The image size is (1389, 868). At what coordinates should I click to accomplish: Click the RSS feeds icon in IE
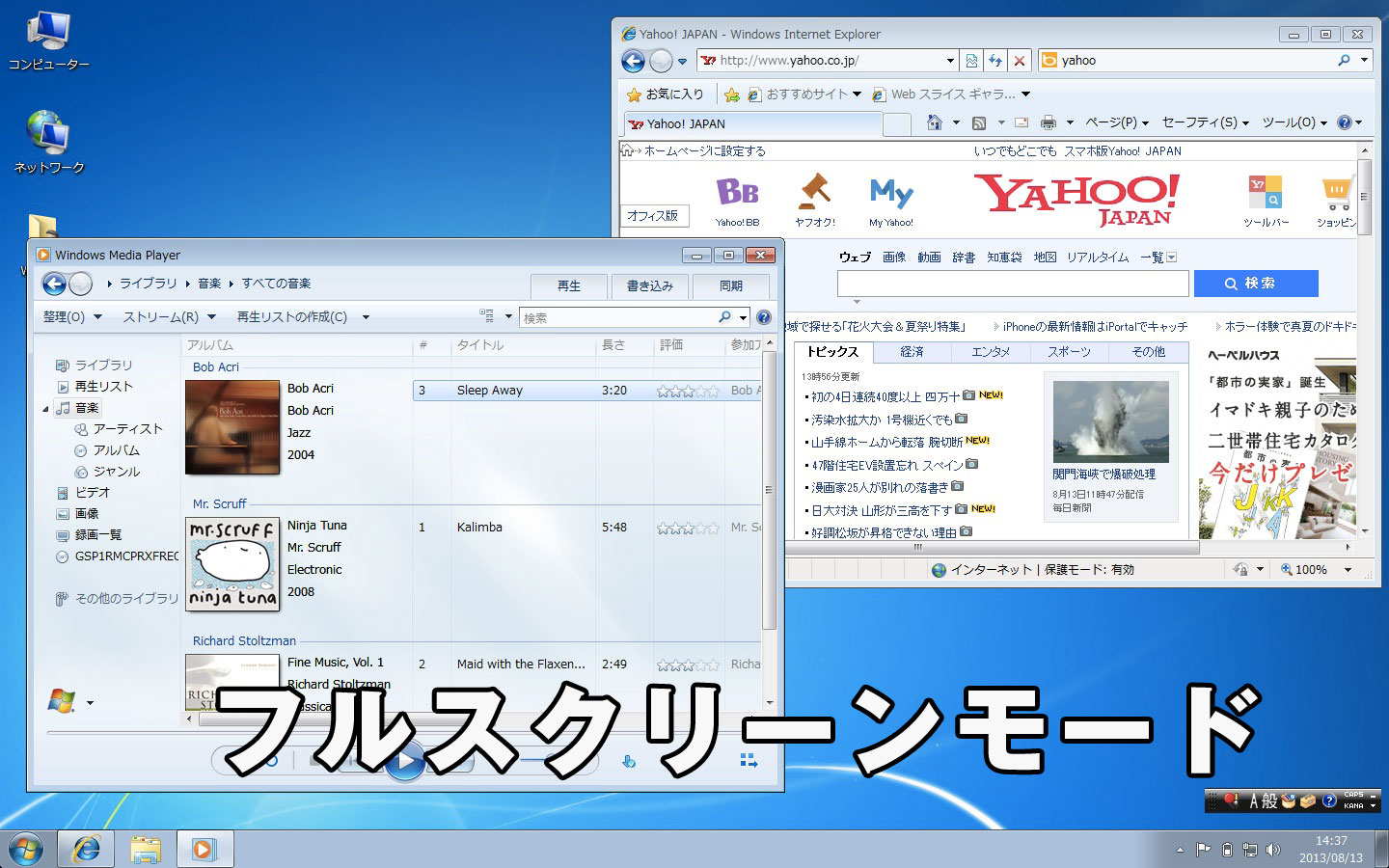coord(979,122)
